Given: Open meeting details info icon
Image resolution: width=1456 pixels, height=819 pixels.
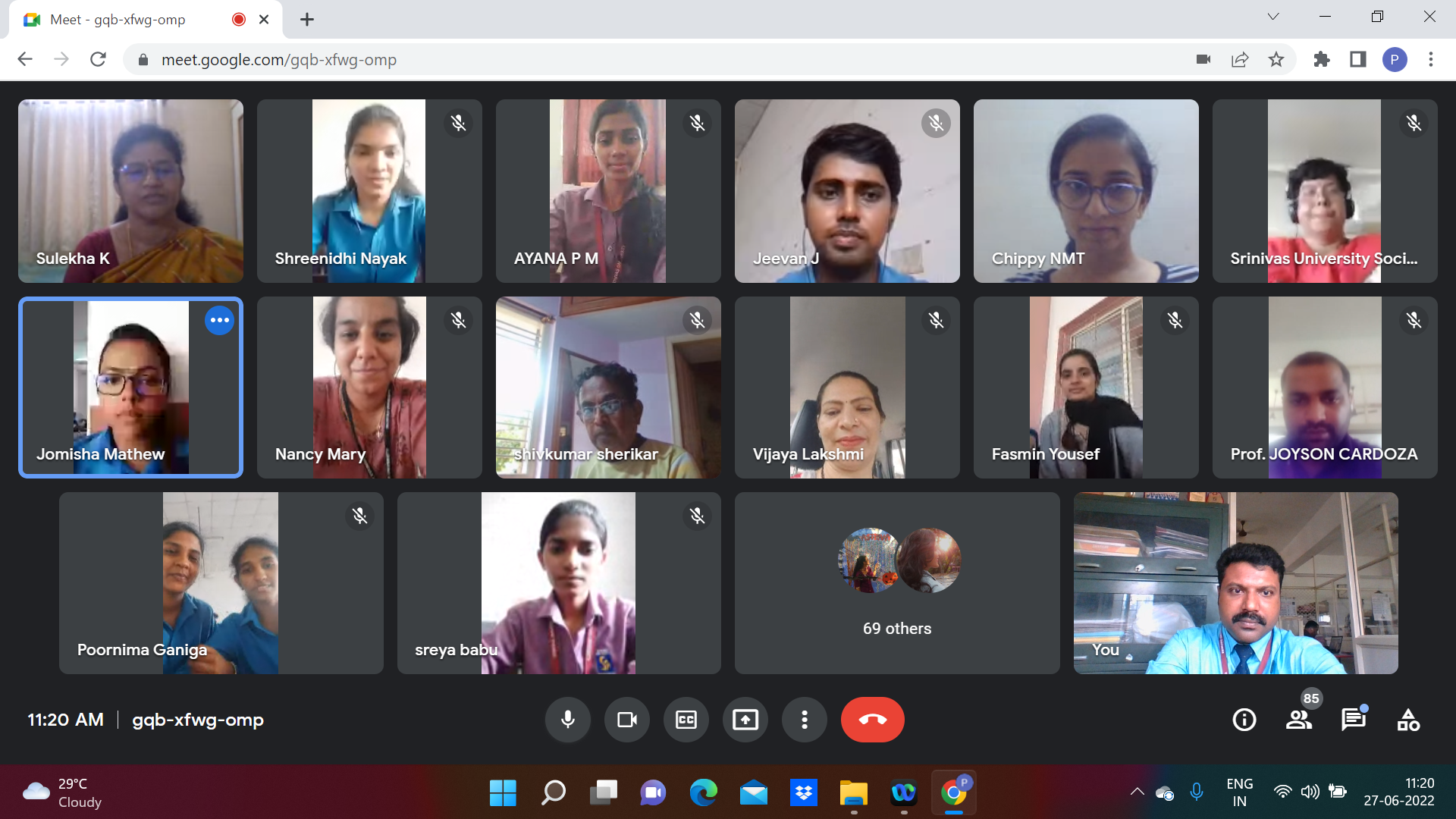Looking at the screenshot, I should 1244,720.
